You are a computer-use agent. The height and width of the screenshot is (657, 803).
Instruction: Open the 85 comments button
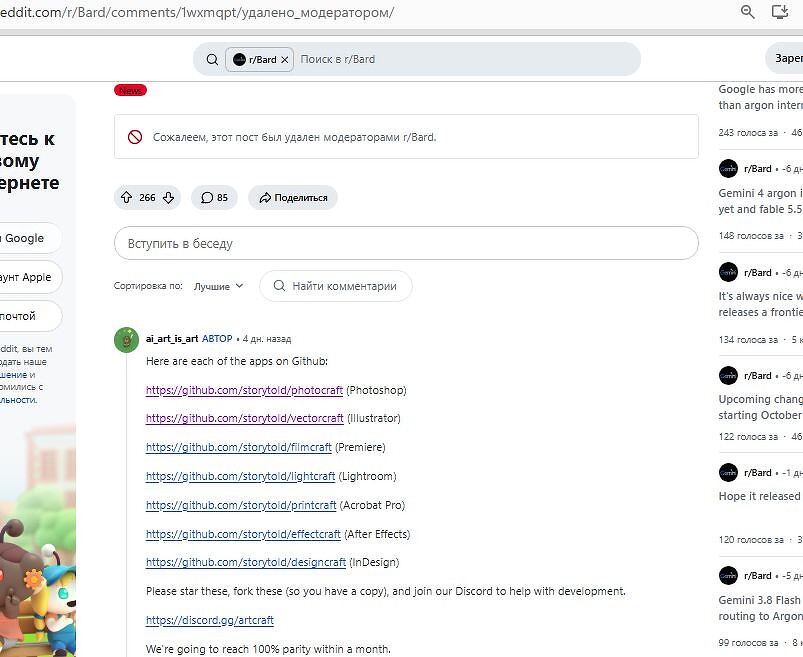click(x=215, y=198)
